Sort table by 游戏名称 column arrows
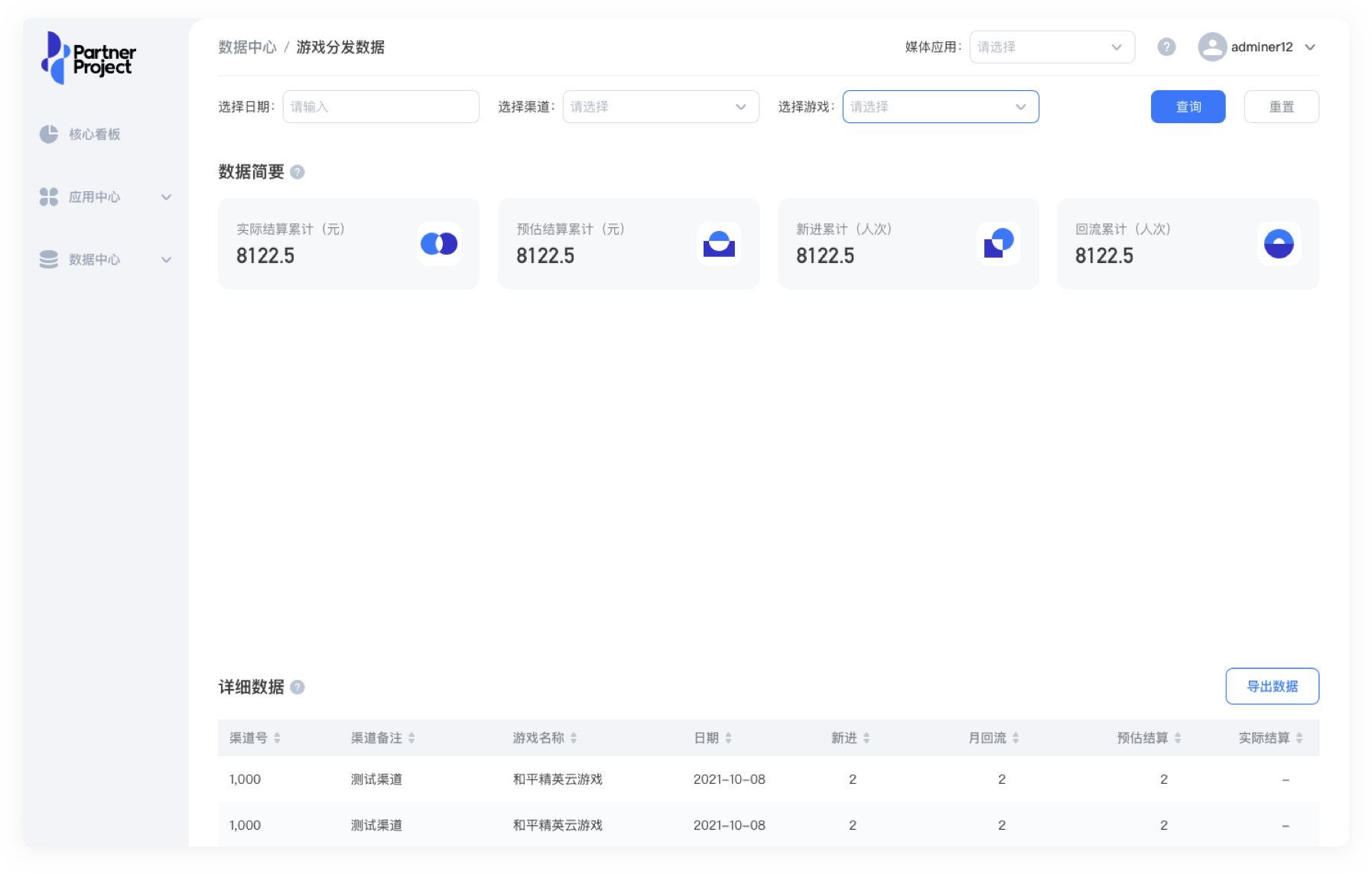1372x874 pixels. pos(574,738)
